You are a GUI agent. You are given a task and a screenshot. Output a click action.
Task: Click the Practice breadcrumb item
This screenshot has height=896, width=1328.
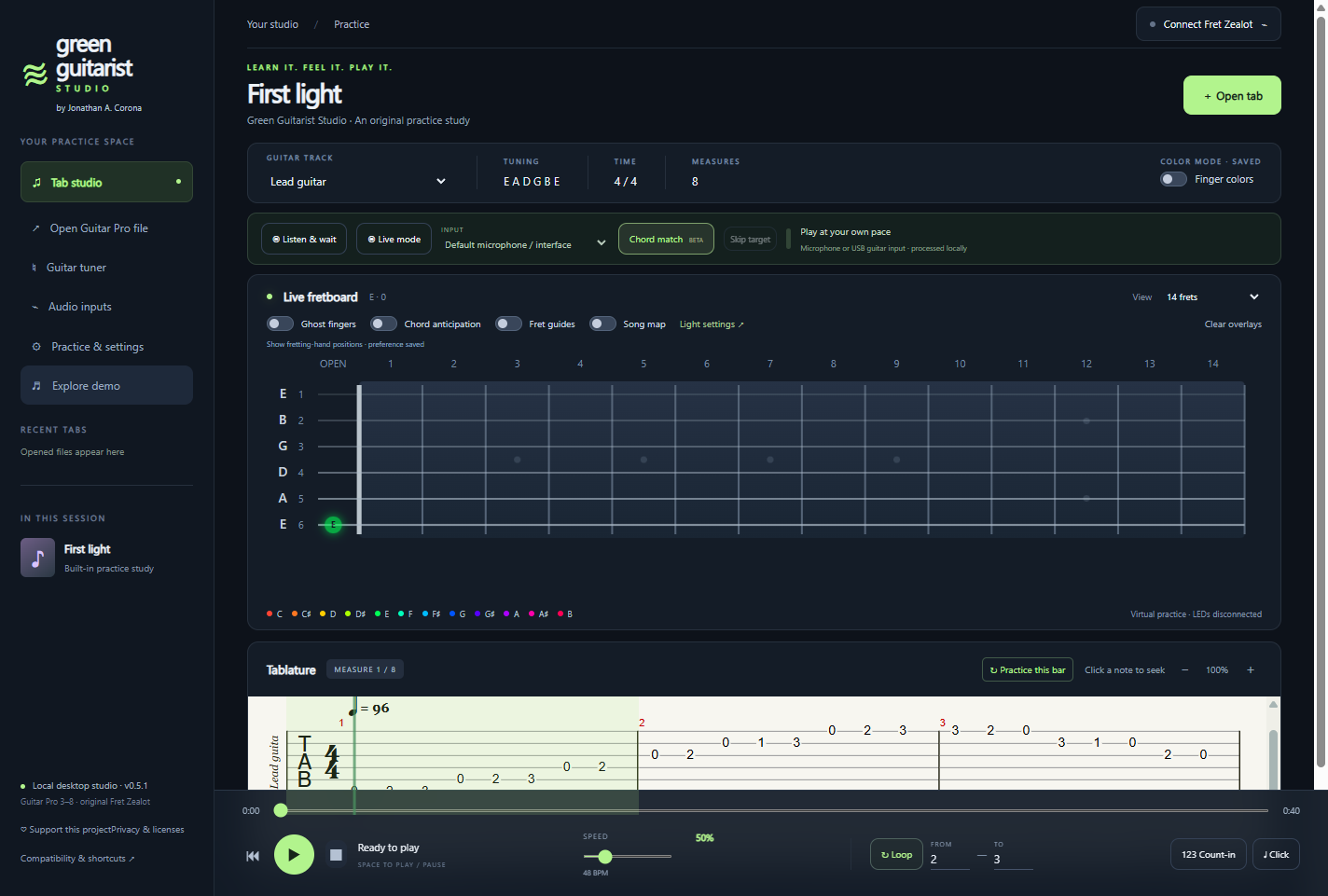tap(352, 24)
